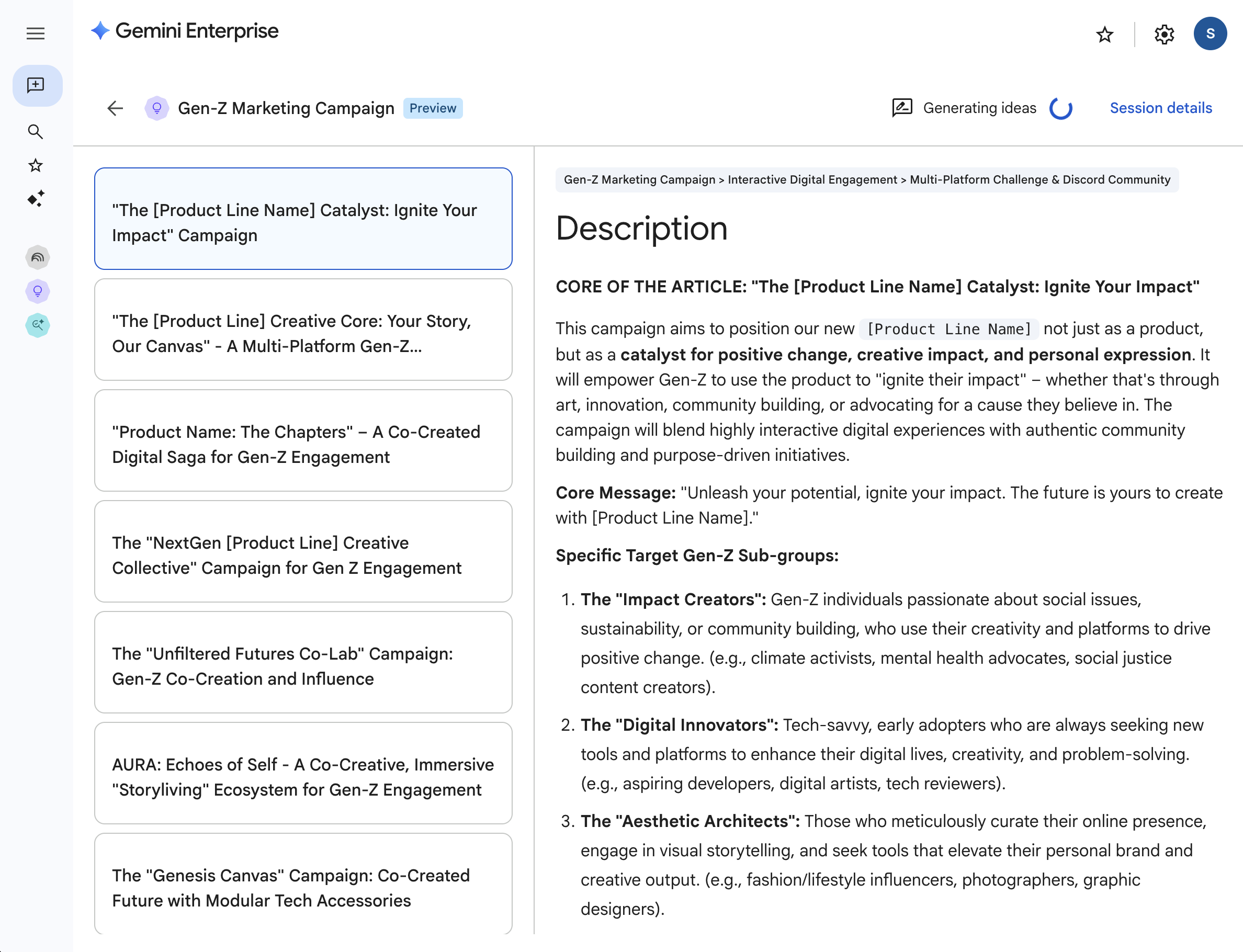Open settings gear icon

(1163, 35)
